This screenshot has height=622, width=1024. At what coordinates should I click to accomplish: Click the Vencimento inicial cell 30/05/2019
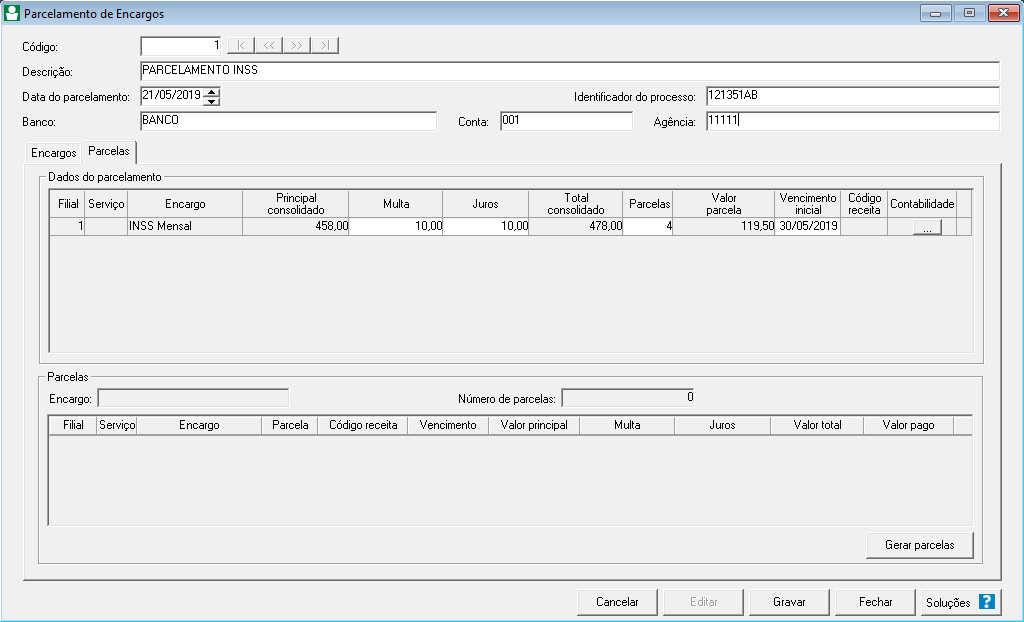click(x=808, y=227)
